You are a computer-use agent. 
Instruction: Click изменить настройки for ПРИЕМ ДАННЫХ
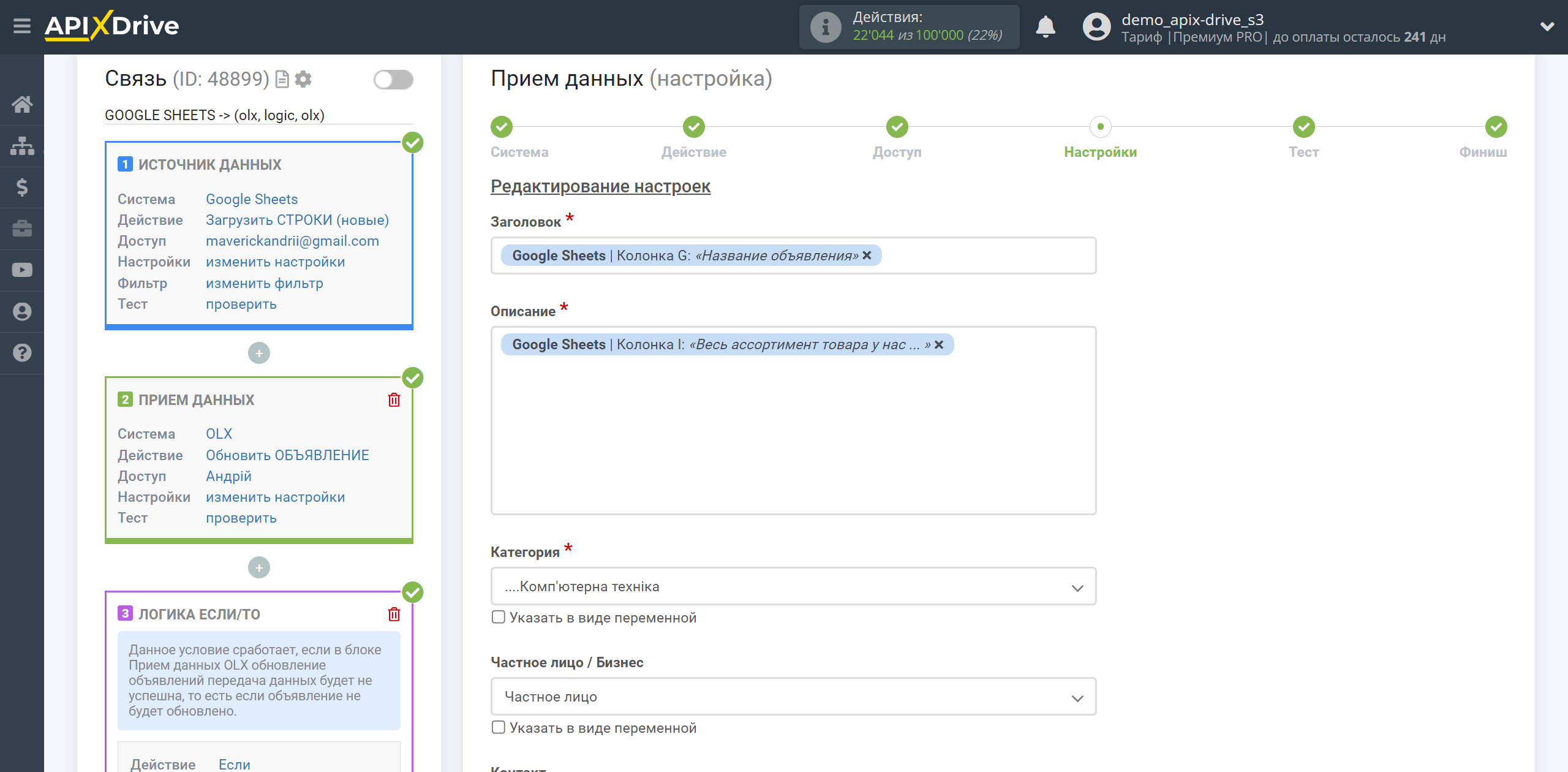click(275, 498)
